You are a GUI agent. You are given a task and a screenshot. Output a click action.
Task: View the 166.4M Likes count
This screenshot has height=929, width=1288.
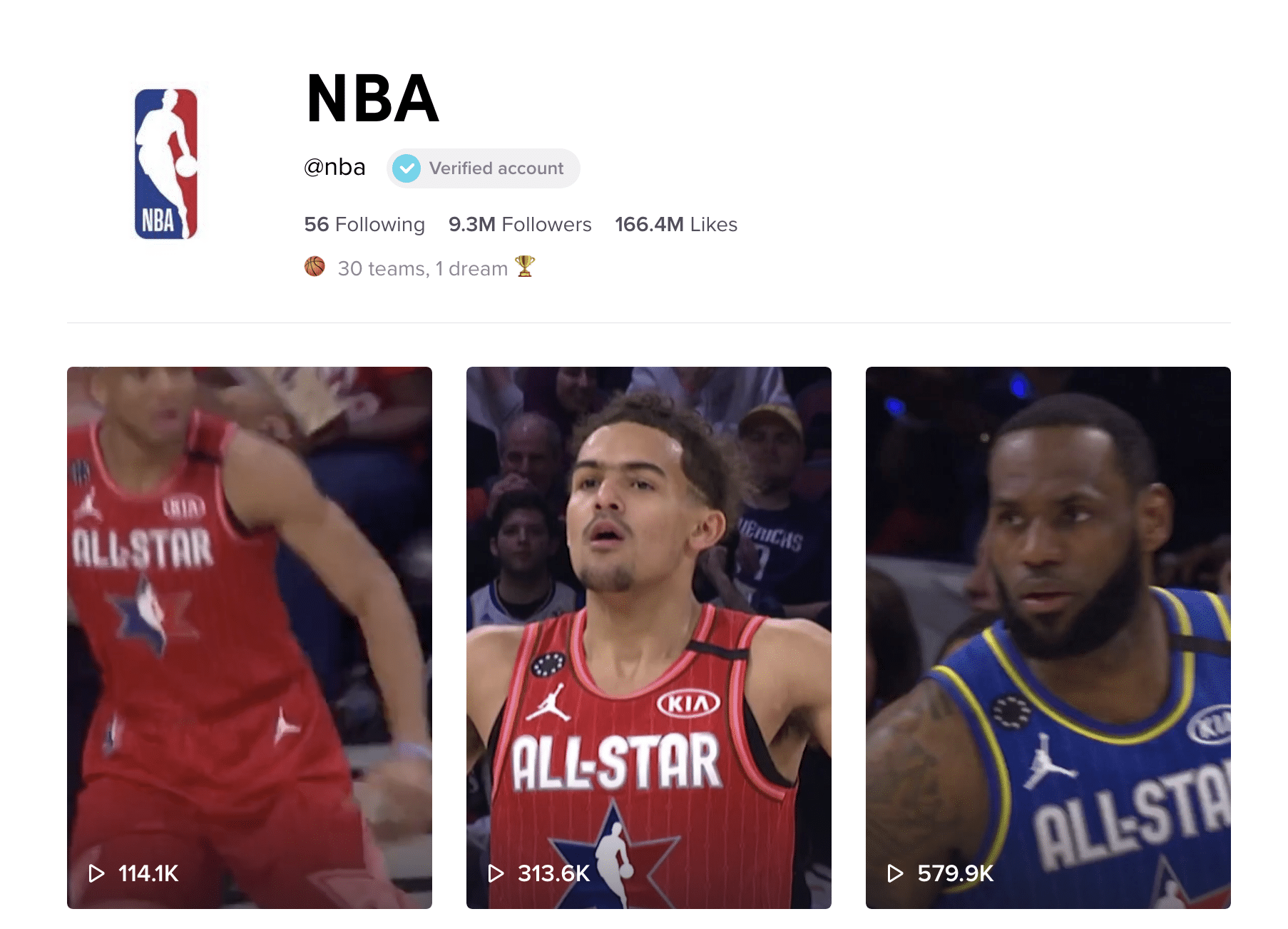point(676,225)
